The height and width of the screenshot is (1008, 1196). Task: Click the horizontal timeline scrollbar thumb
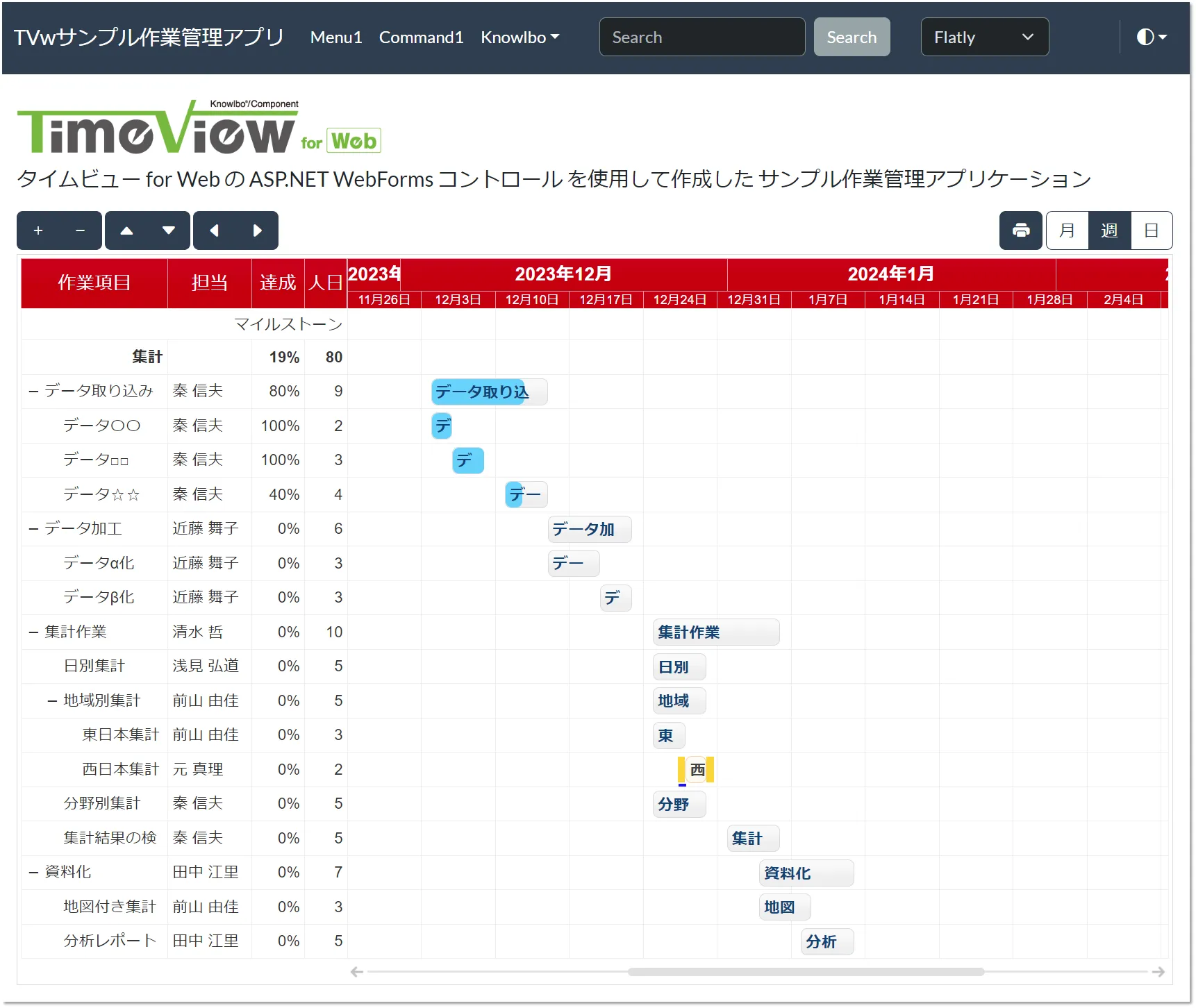pos(806,971)
